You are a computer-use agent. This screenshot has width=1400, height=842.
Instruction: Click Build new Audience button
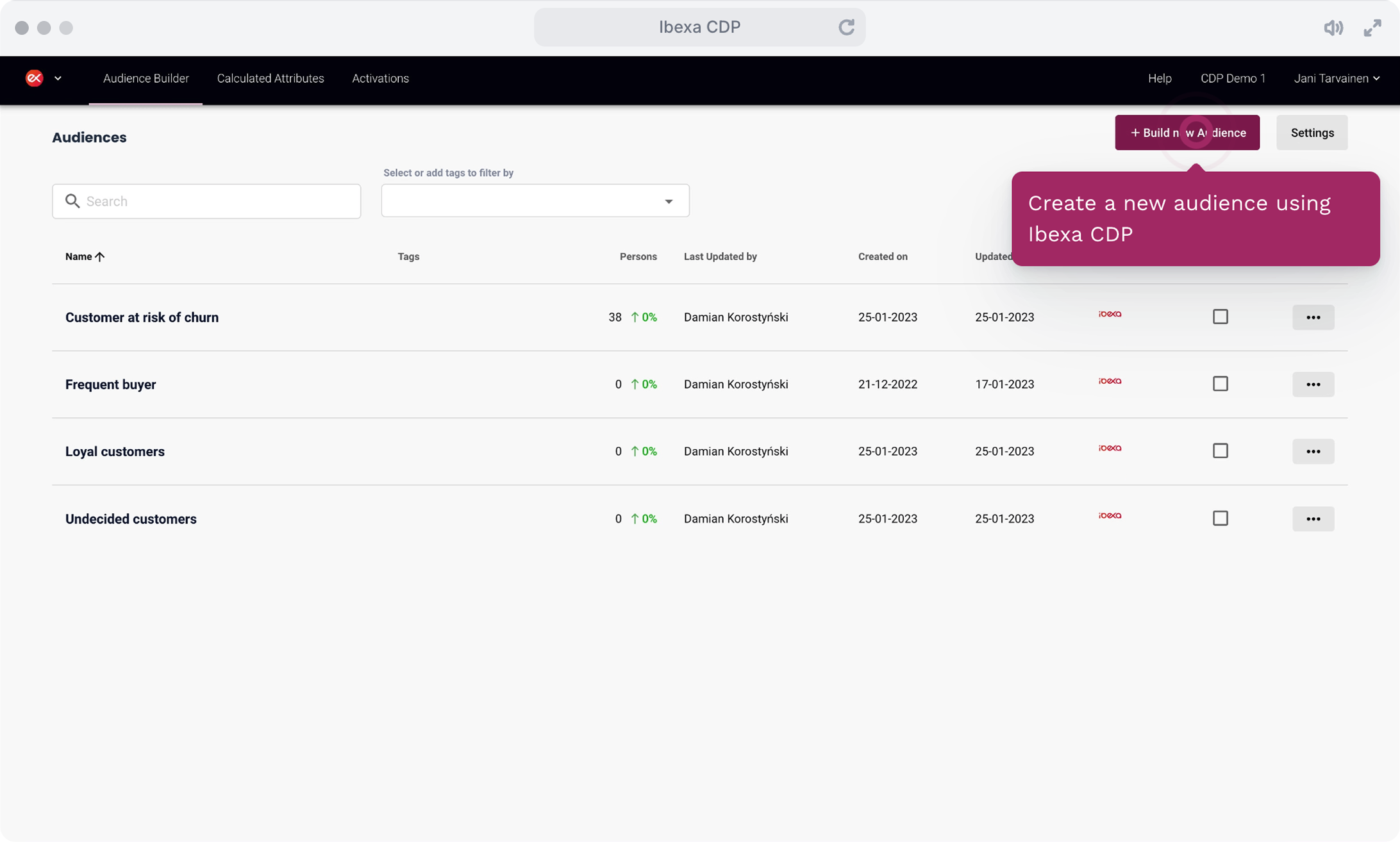(1187, 133)
